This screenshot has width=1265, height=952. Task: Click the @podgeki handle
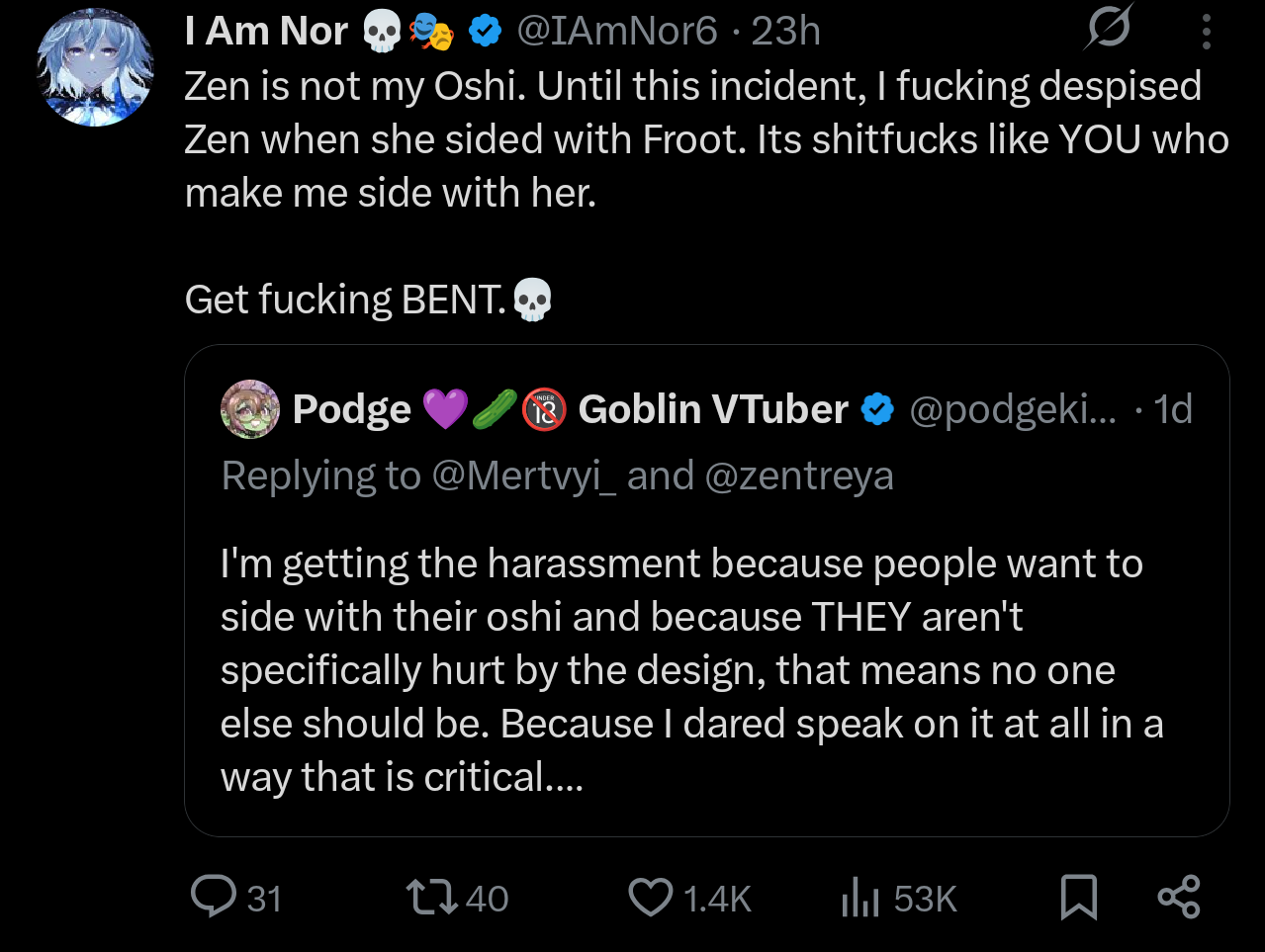click(x=1013, y=409)
